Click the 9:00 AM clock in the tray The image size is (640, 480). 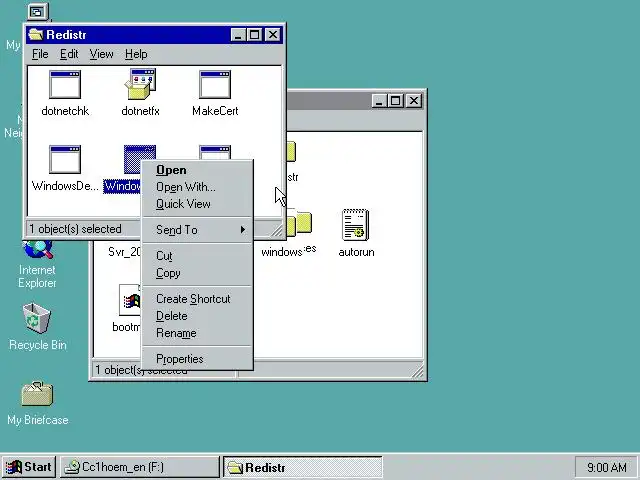[x=607, y=467]
